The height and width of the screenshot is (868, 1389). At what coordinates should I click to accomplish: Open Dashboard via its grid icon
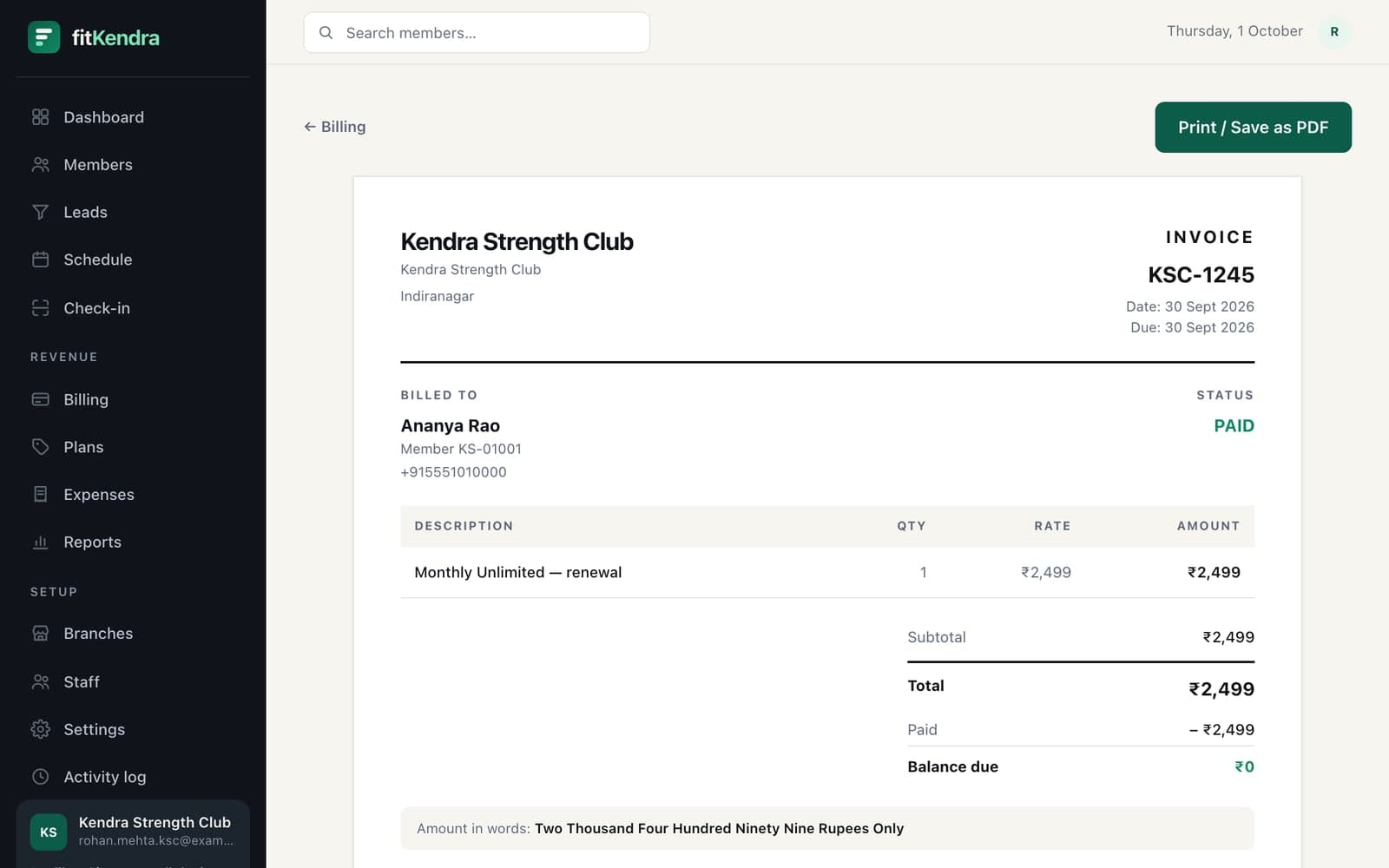point(40,117)
